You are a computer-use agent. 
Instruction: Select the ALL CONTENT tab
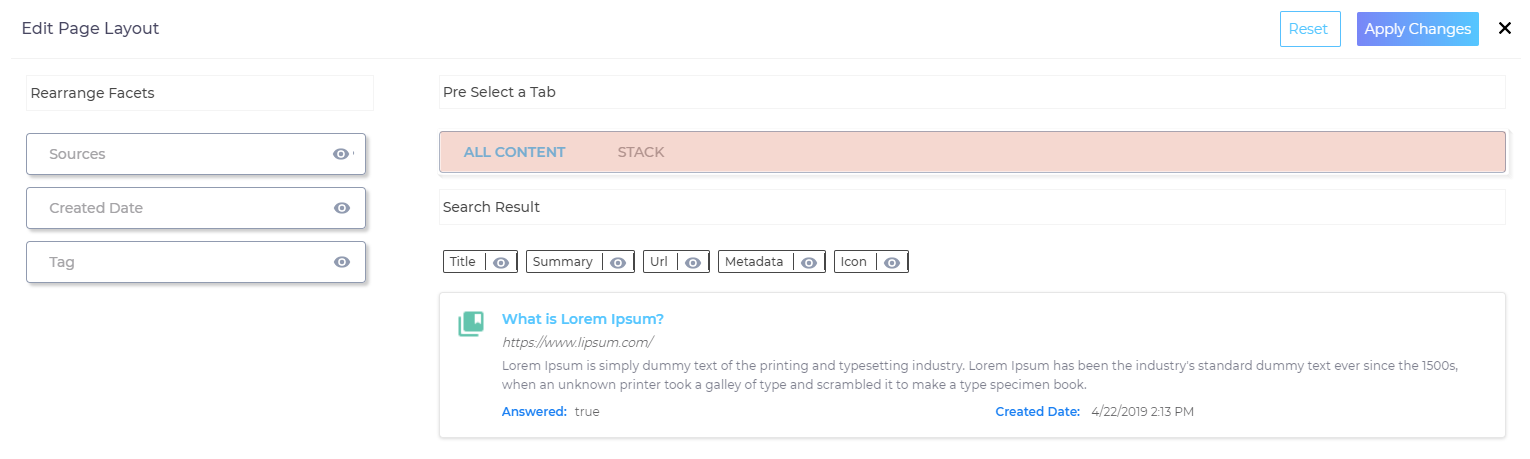[514, 152]
